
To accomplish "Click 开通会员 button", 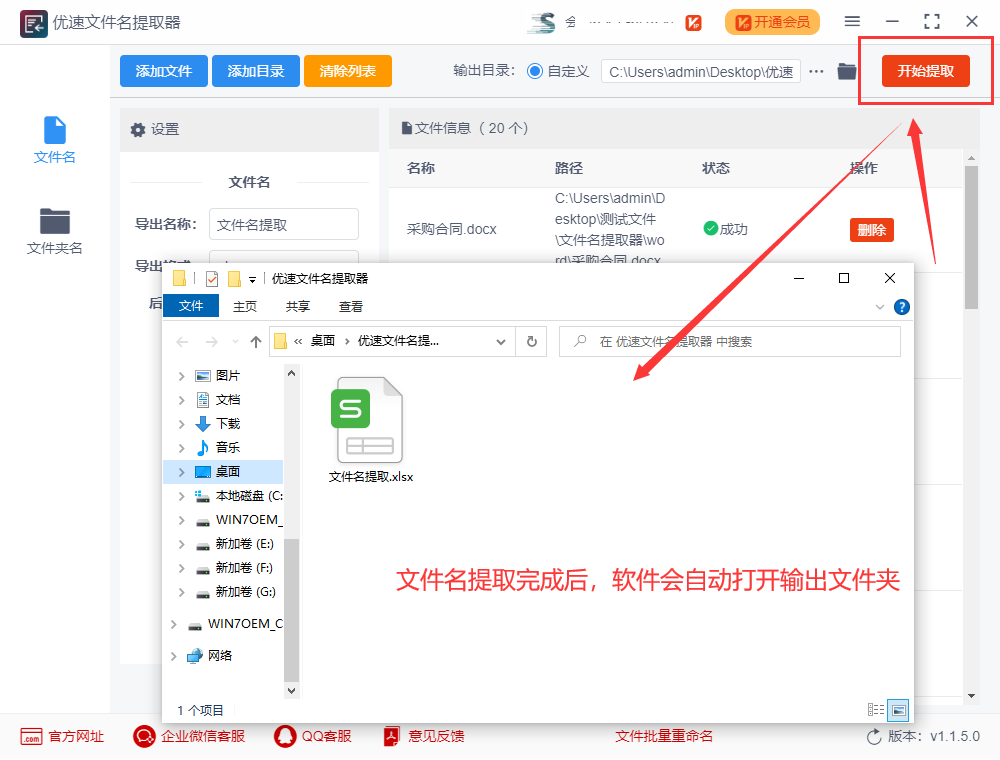I will point(772,22).
